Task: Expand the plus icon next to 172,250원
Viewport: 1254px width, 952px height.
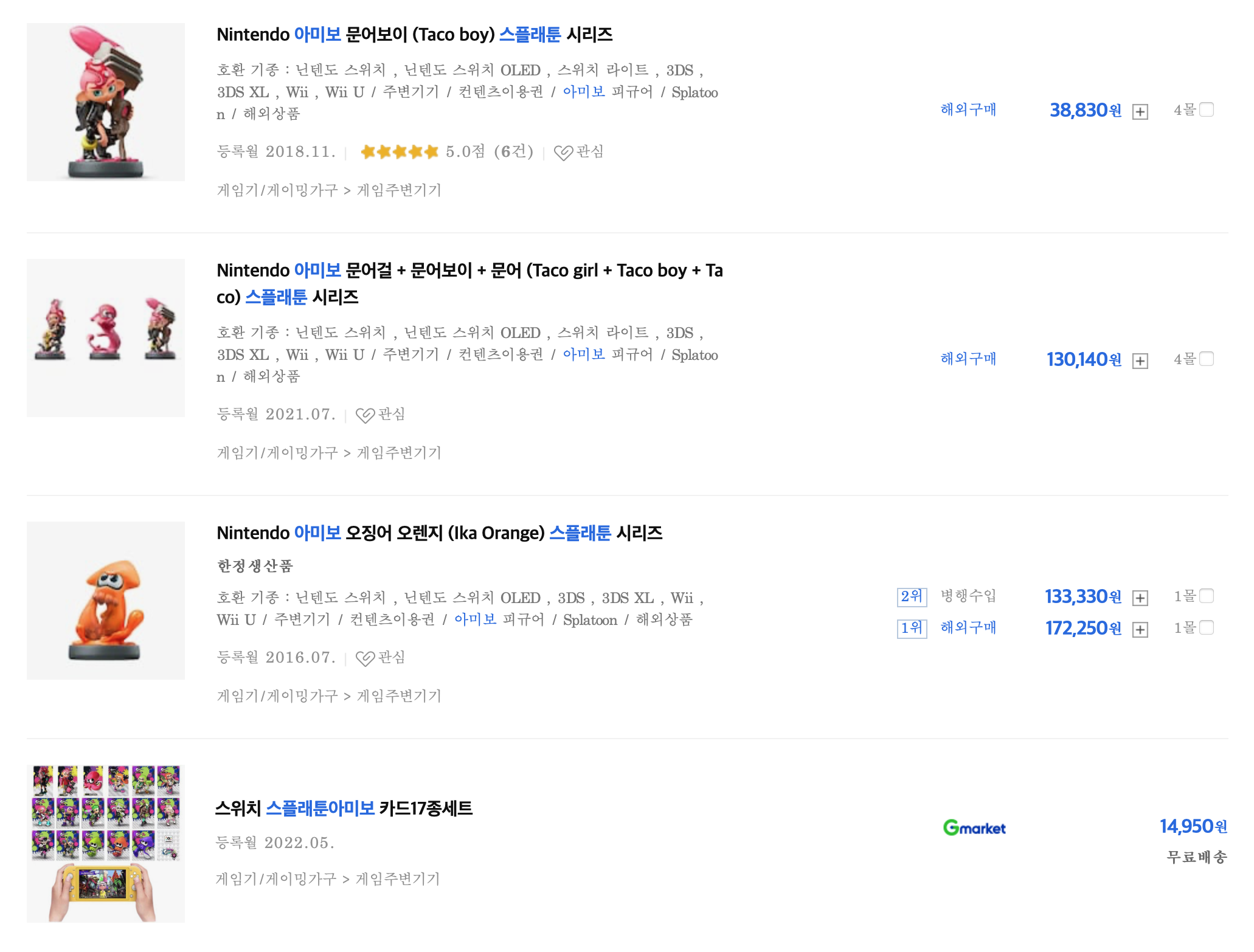Action: [1140, 630]
